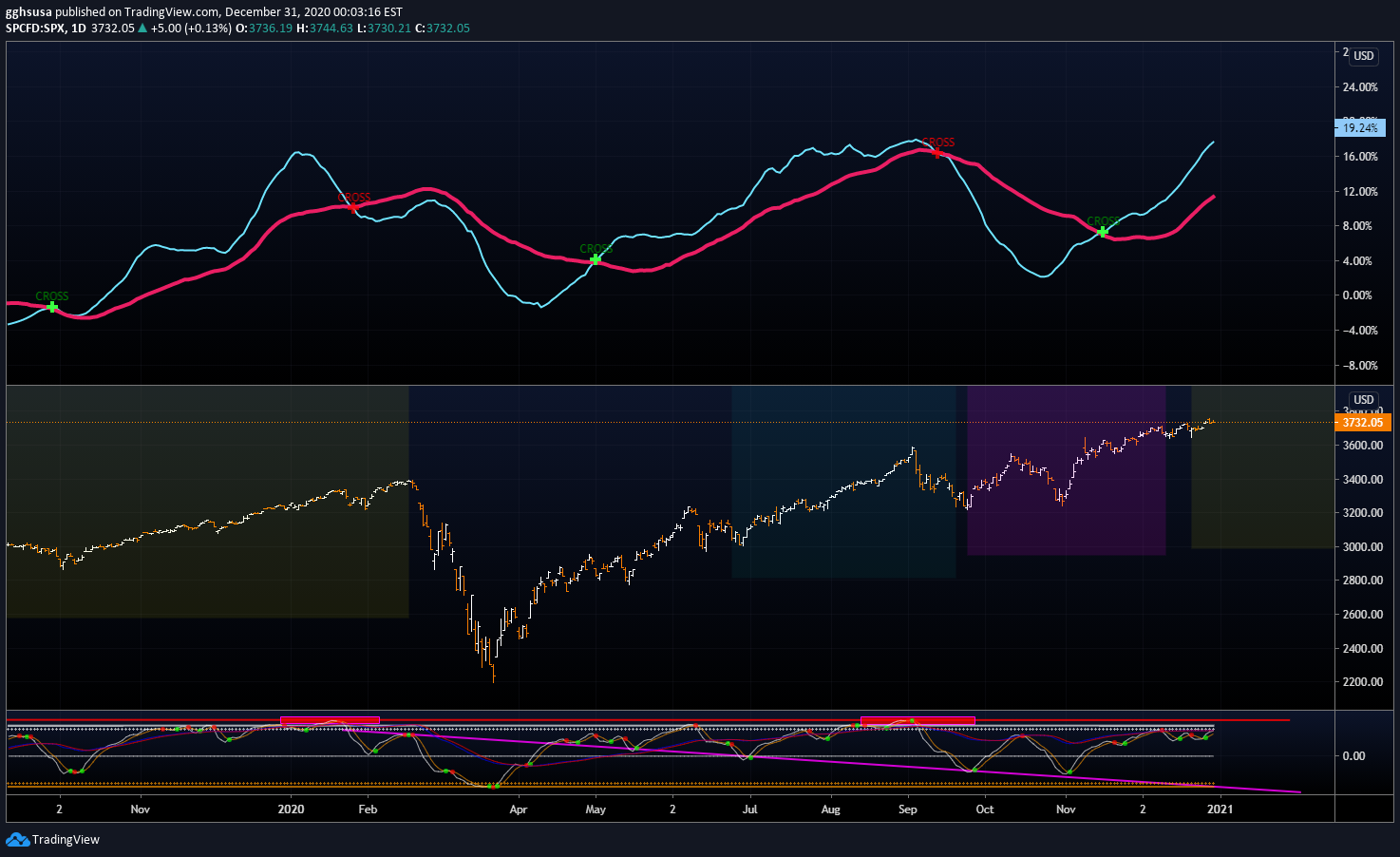Click the SPCFD:SPX, 1D symbol title
Image resolution: width=1400 pixels, height=857 pixels.
point(46,28)
